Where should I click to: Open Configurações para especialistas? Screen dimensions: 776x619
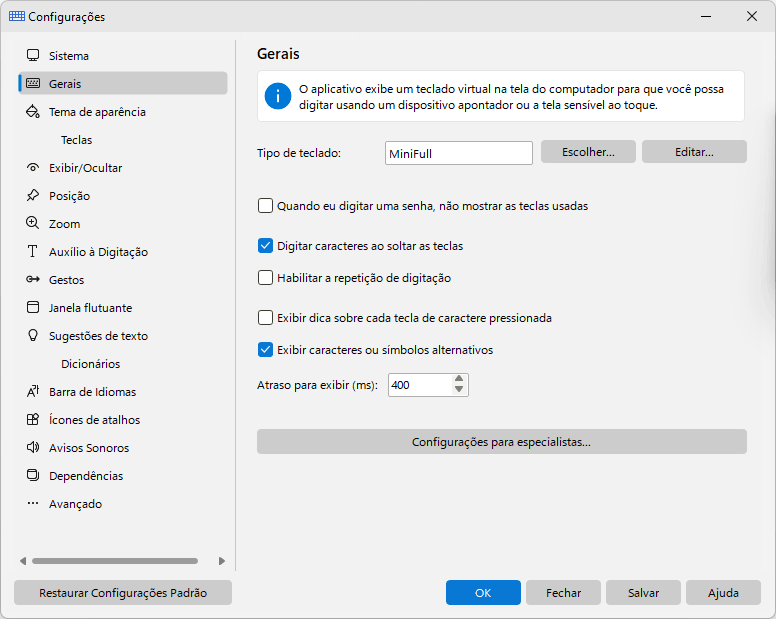coord(501,442)
